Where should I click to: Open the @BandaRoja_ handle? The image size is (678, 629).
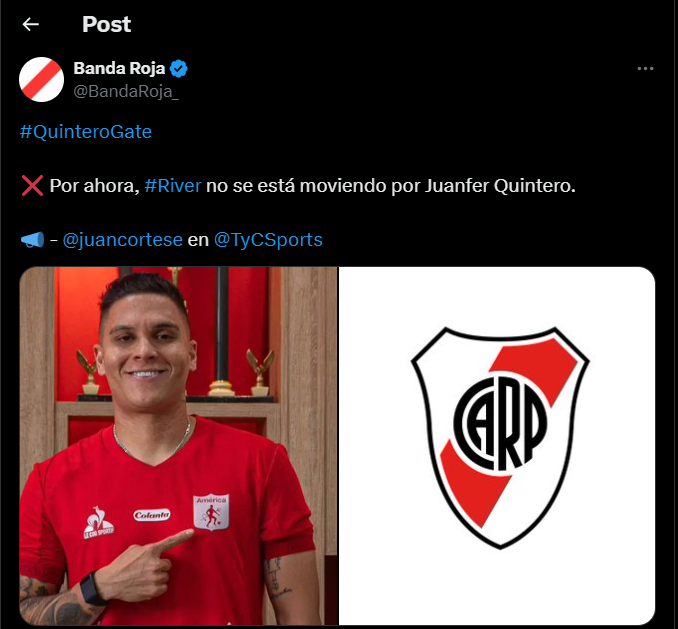click(126, 91)
